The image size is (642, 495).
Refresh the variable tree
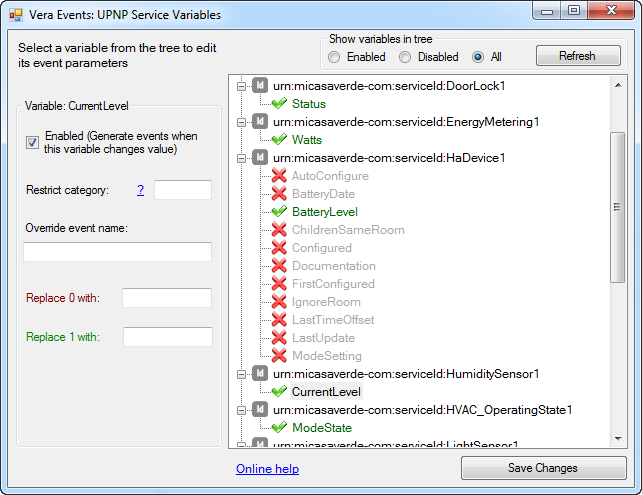[578, 56]
